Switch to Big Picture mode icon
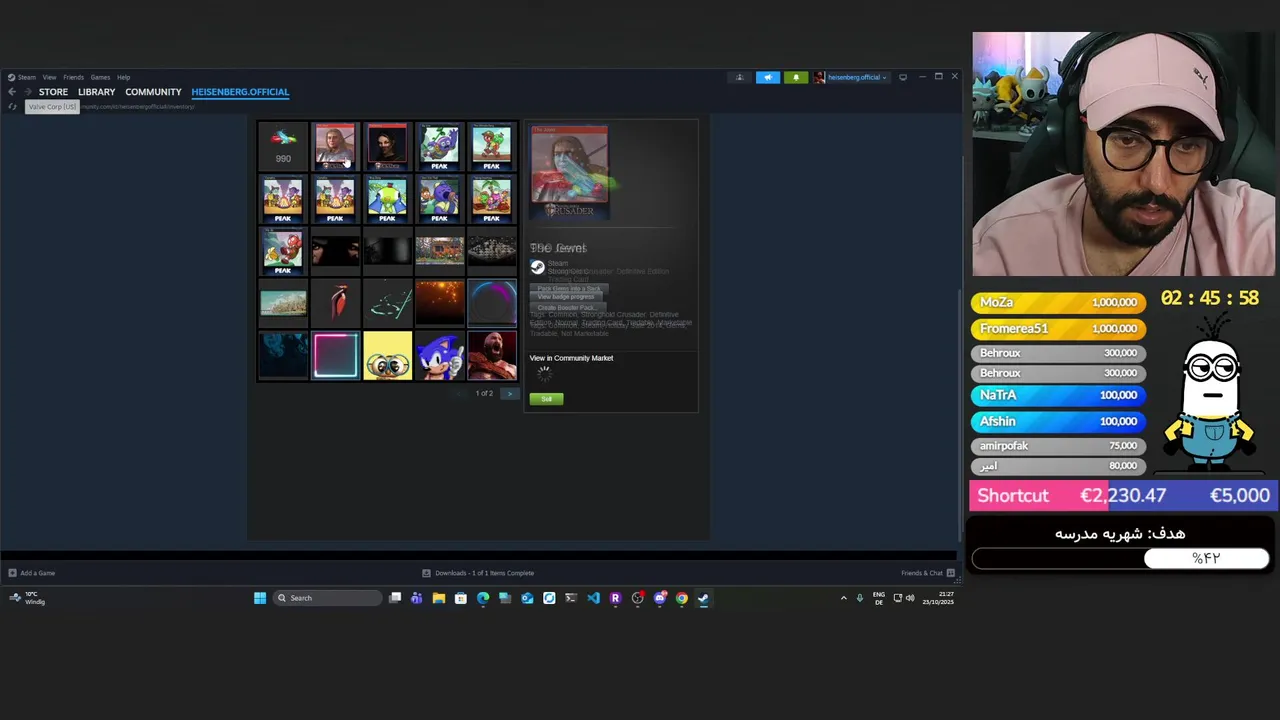 click(x=903, y=77)
